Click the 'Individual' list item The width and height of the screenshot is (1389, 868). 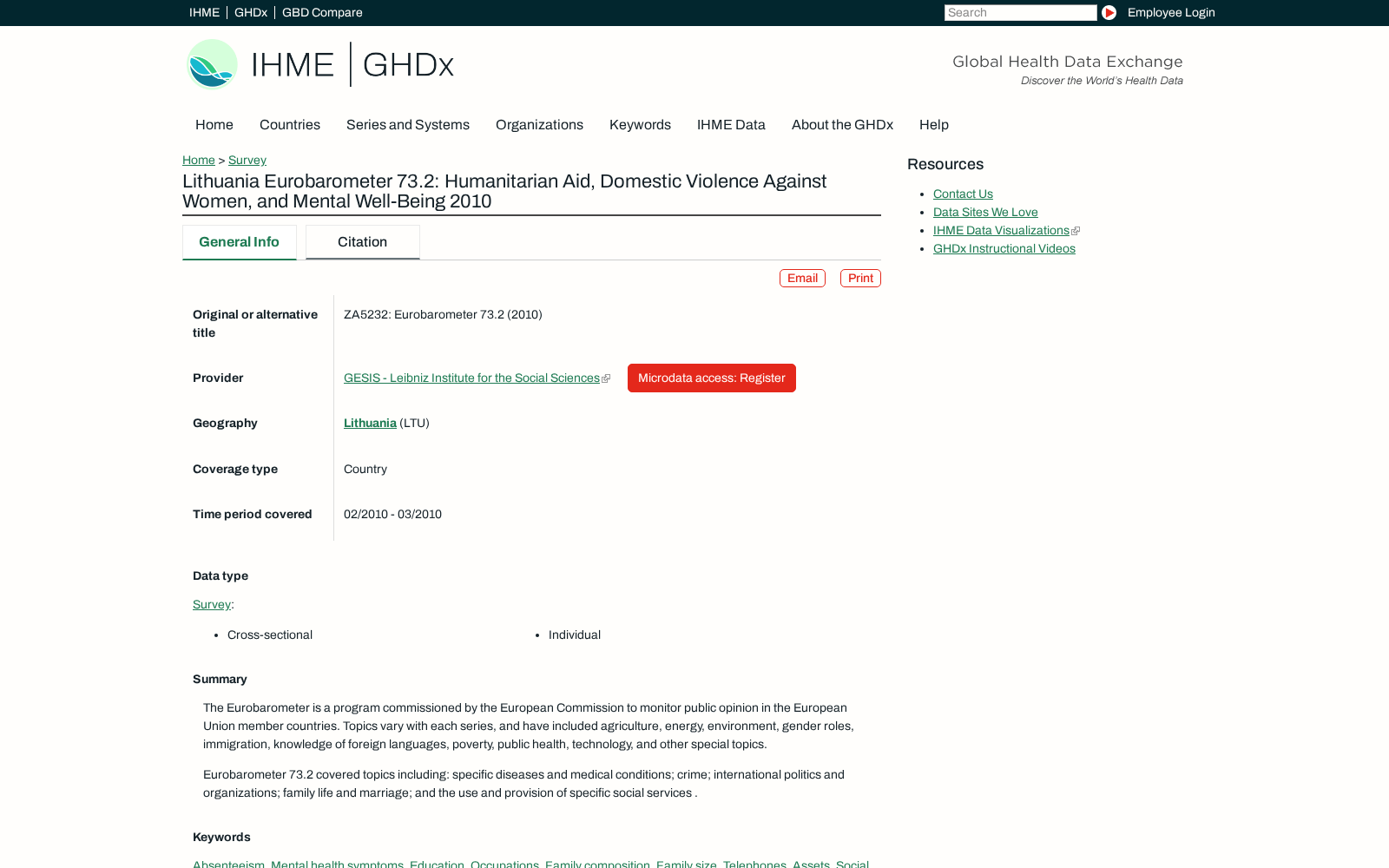tap(575, 635)
